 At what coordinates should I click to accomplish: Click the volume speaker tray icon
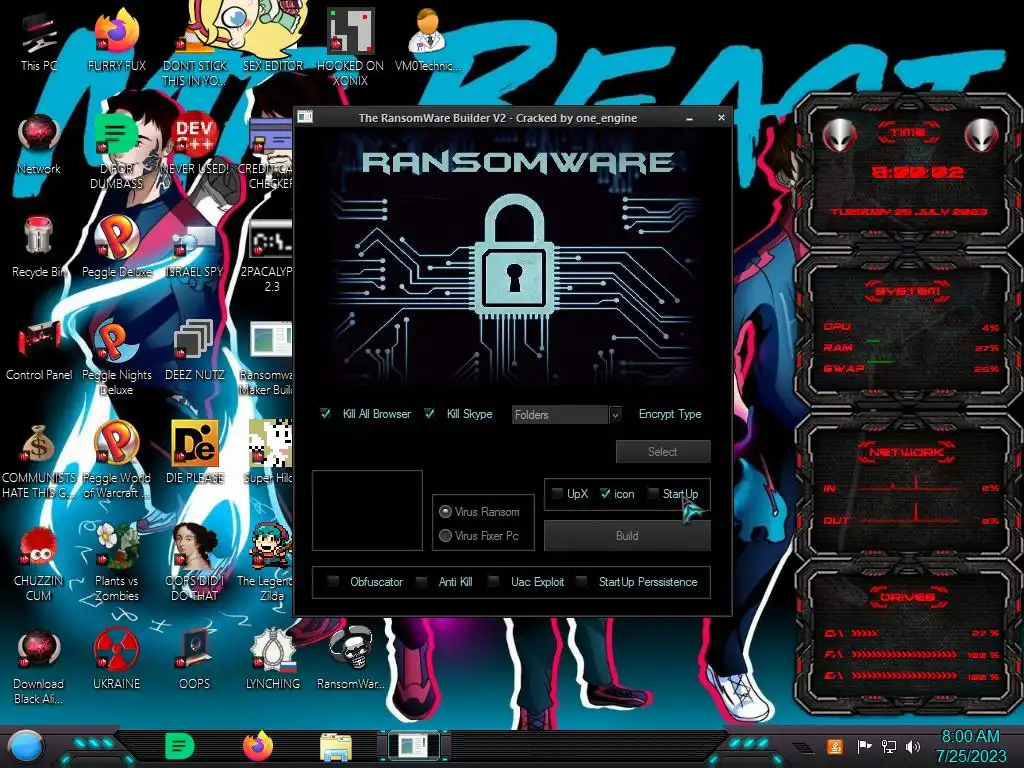pyautogui.click(x=913, y=746)
